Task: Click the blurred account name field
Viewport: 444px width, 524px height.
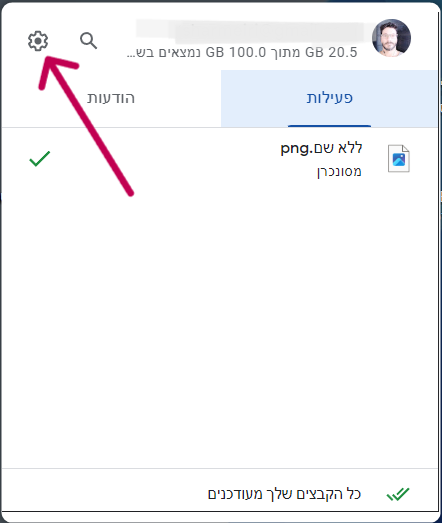Action: point(250,31)
